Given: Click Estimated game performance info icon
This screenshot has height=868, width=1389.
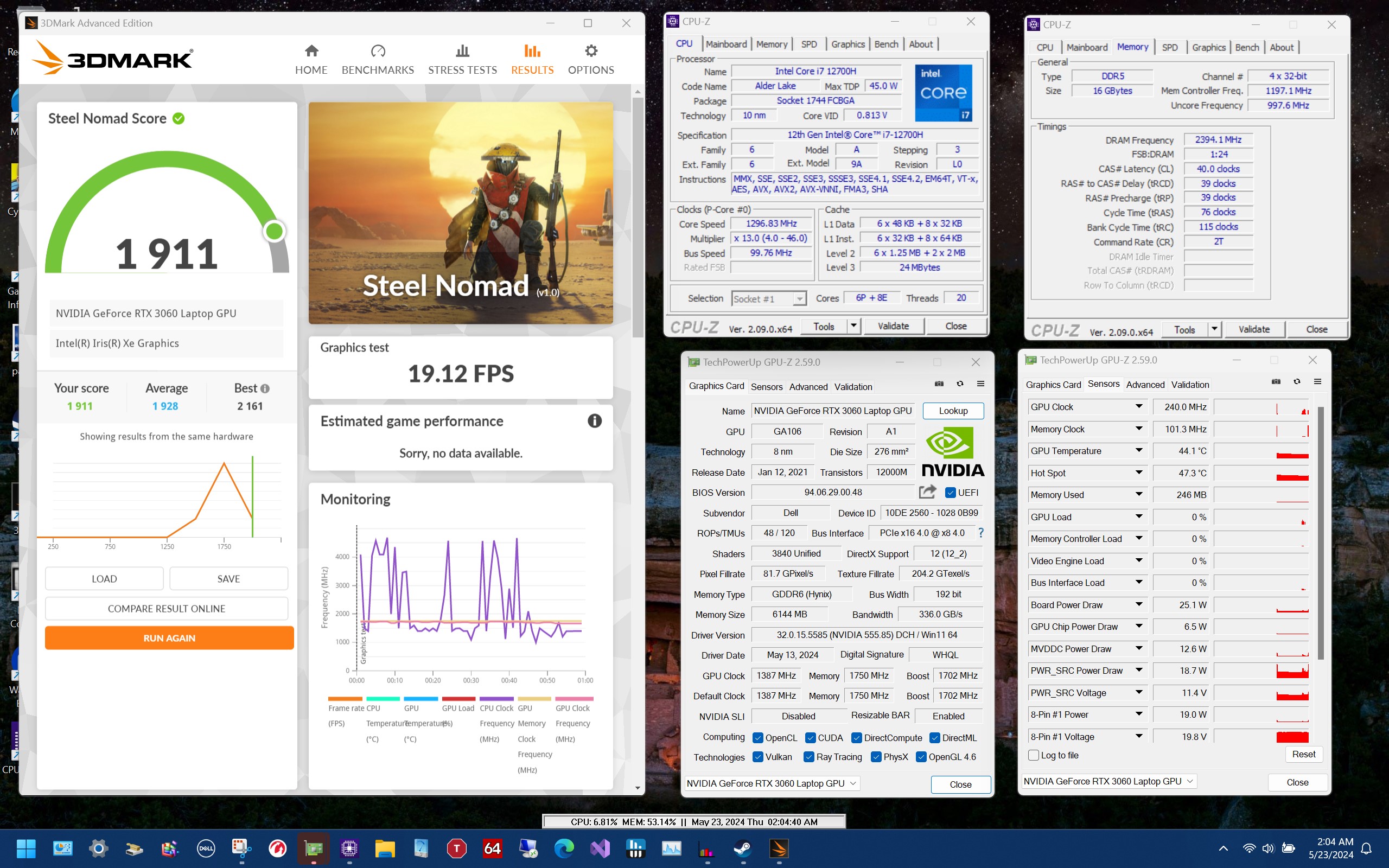Looking at the screenshot, I should point(595,421).
